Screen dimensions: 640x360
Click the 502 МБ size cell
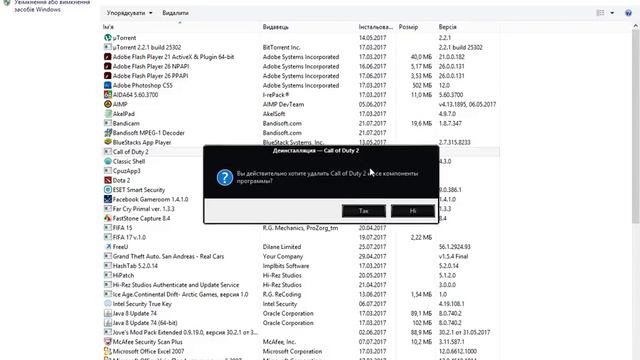(422, 85)
